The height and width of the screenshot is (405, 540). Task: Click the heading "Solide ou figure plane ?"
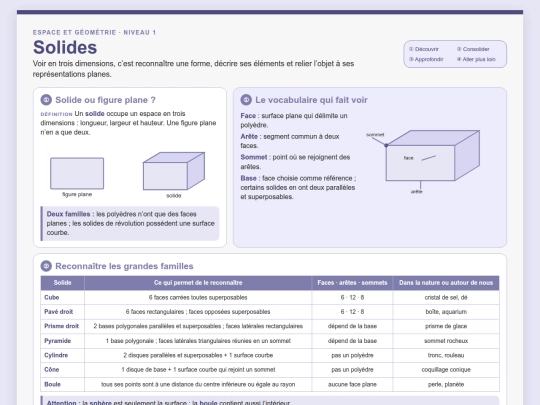(x=105, y=100)
